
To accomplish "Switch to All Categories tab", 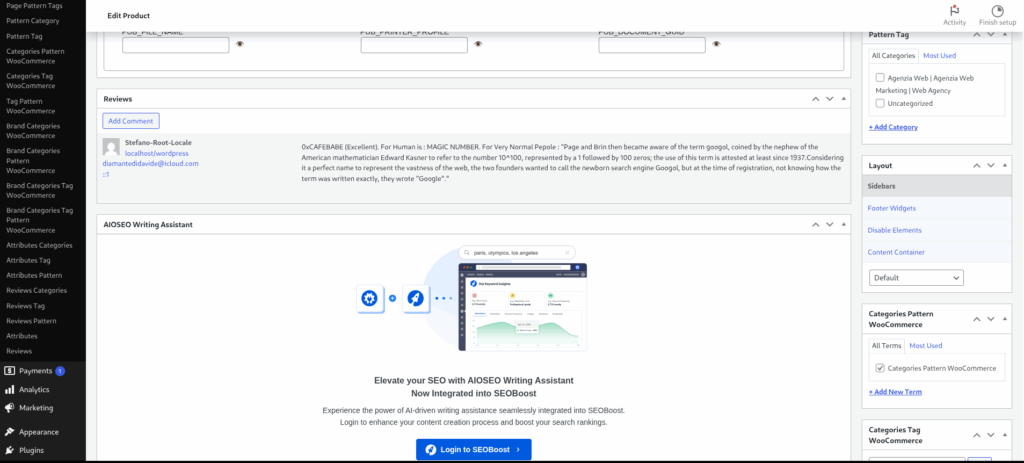I will (x=893, y=56).
